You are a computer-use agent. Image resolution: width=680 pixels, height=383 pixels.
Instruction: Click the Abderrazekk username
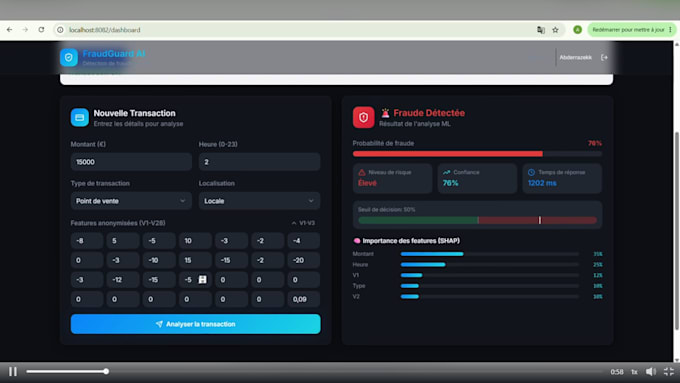click(x=575, y=57)
